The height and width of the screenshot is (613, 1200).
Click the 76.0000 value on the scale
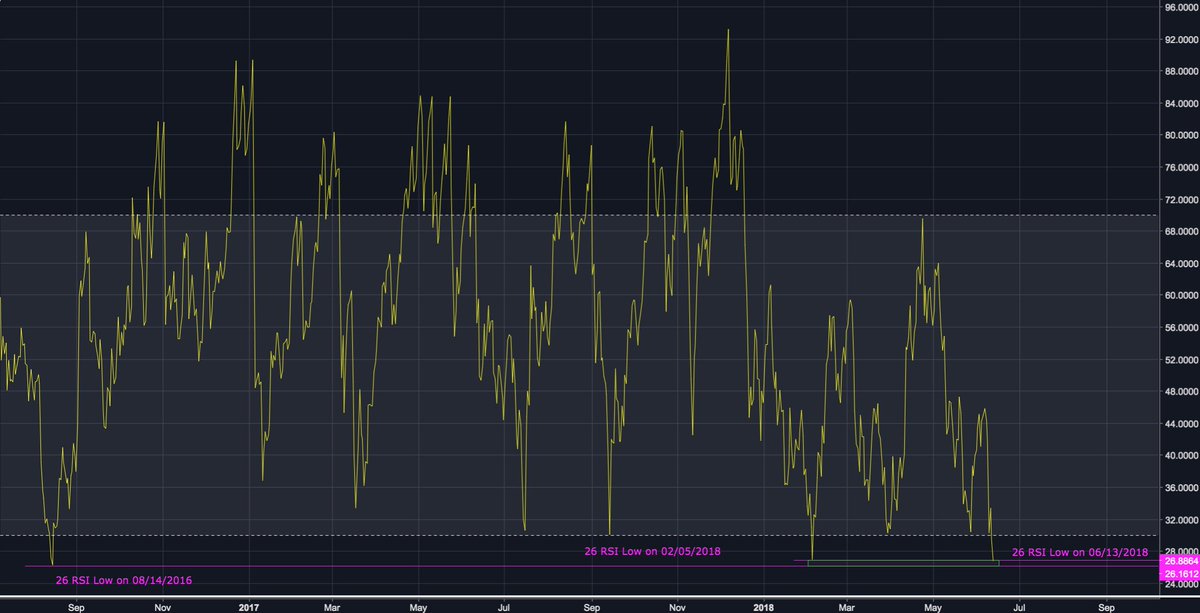pos(1182,168)
